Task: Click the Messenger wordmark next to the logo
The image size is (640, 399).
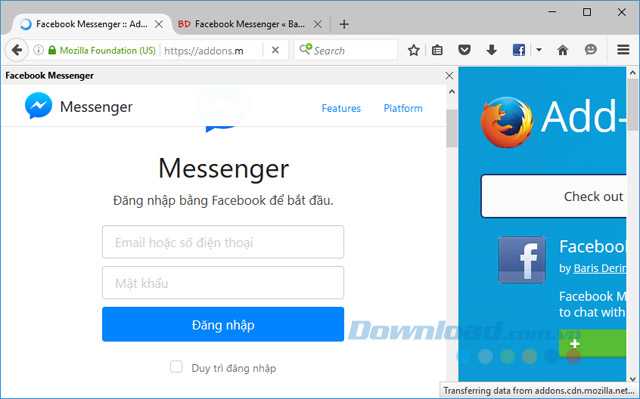Action: pos(96,107)
